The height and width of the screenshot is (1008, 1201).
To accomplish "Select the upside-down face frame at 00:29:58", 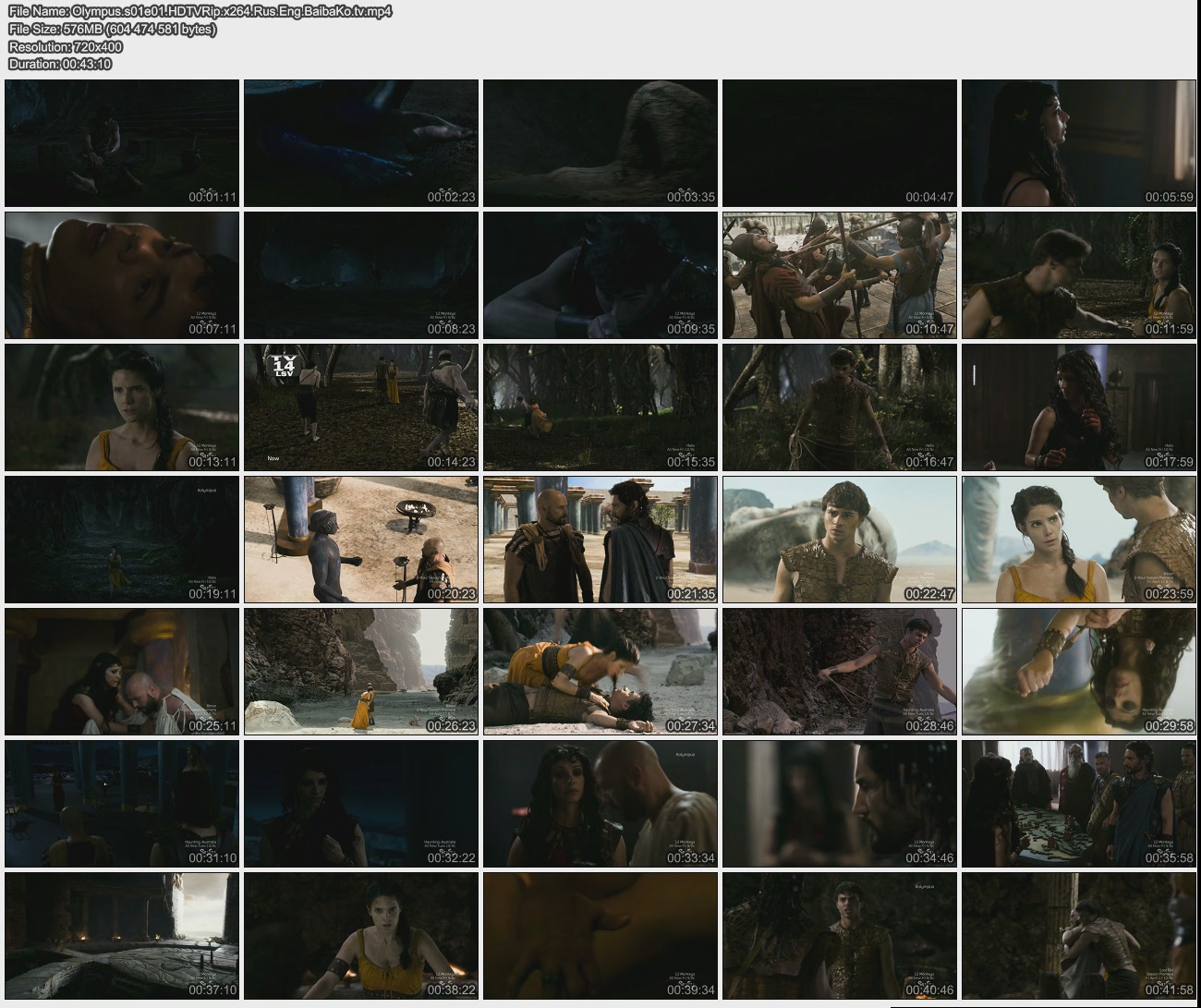I will (x=1078, y=672).
